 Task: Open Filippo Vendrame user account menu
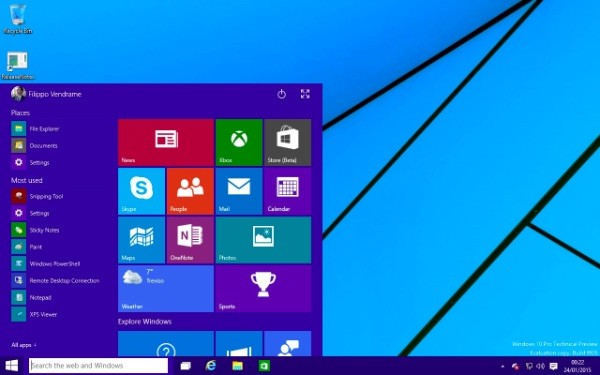(46, 94)
